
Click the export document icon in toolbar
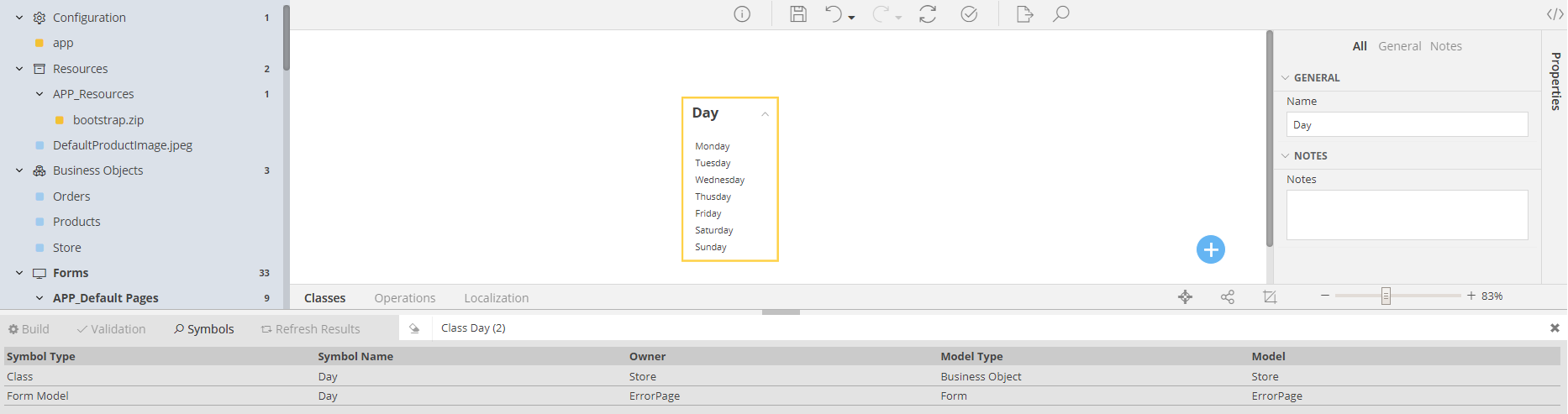coord(1024,14)
